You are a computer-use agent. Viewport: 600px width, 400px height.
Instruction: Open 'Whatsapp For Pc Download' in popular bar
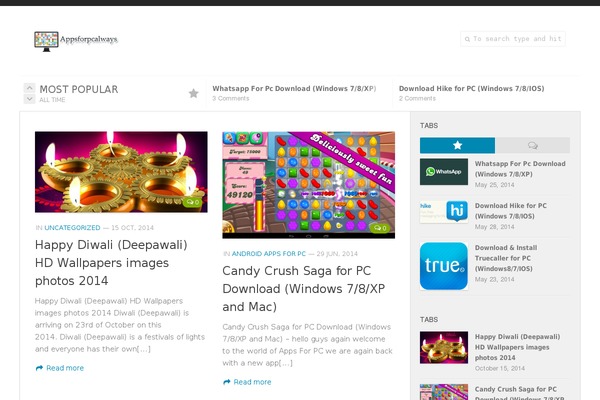point(294,88)
